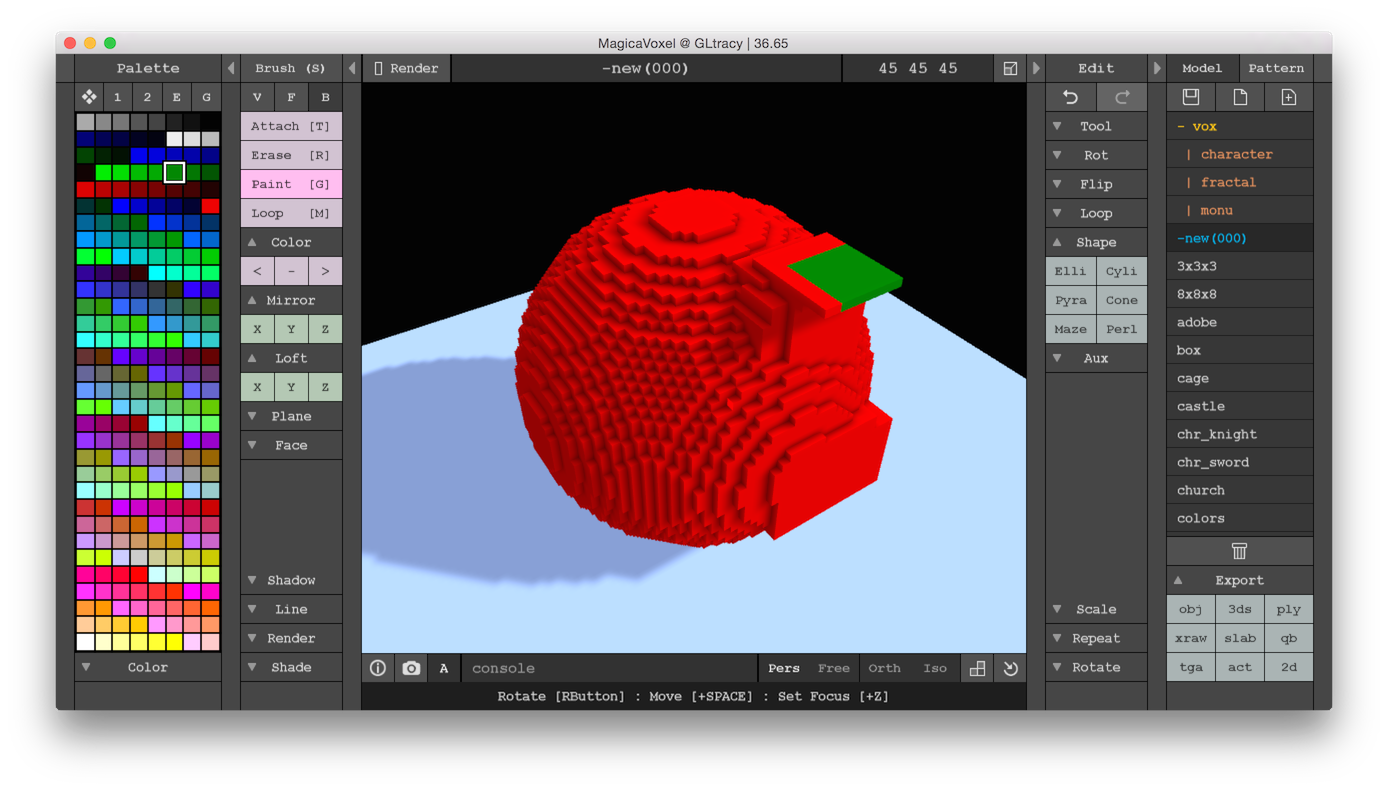
Task: Click the console input field
Action: 609,668
